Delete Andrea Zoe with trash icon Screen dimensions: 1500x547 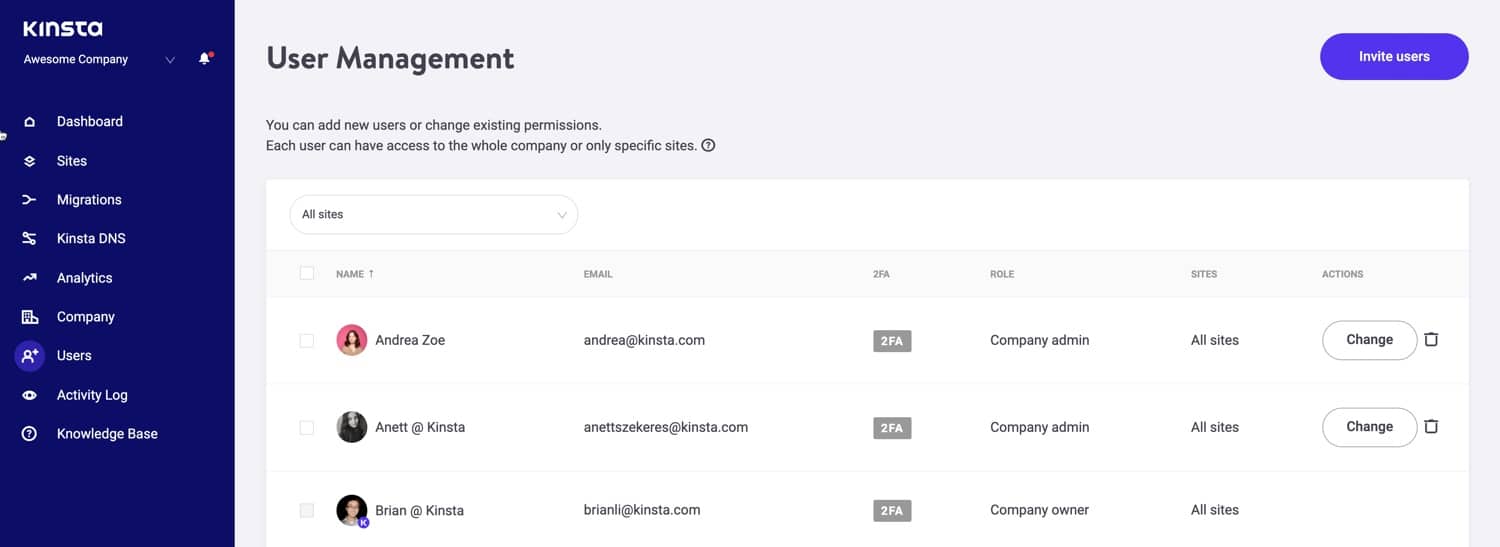pos(1431,340)
